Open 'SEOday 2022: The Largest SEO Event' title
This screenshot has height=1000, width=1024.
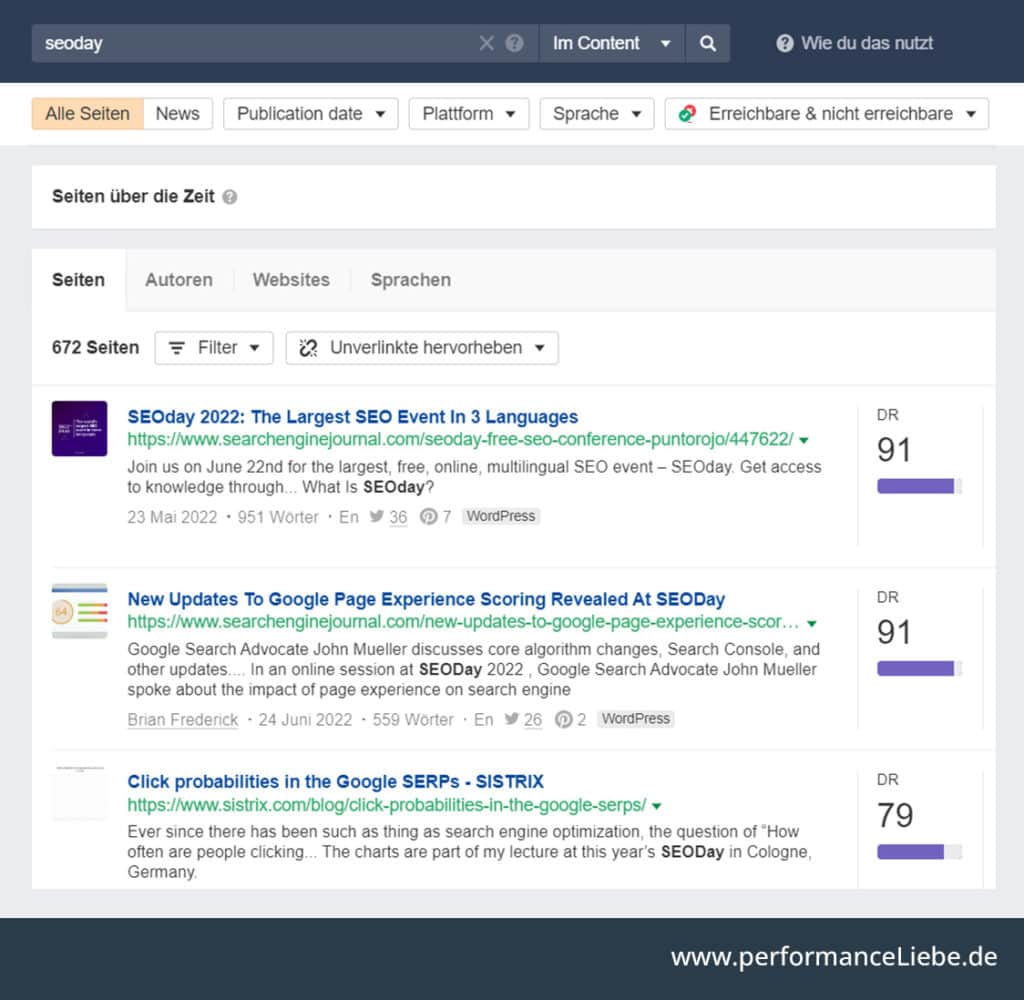(353, 417)
